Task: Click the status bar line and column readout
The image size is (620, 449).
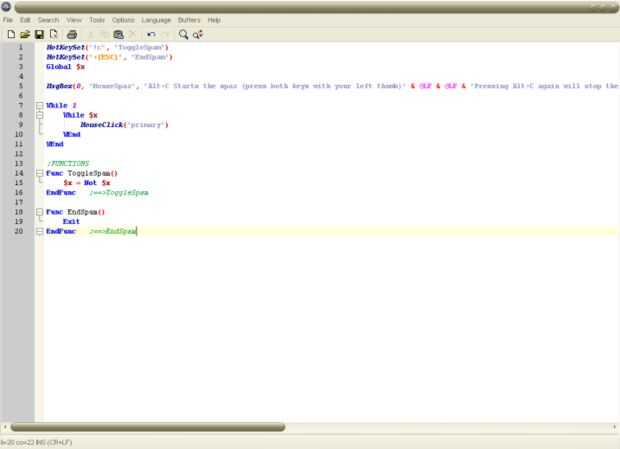Action: pyautogui.click(x=36, y=442)
